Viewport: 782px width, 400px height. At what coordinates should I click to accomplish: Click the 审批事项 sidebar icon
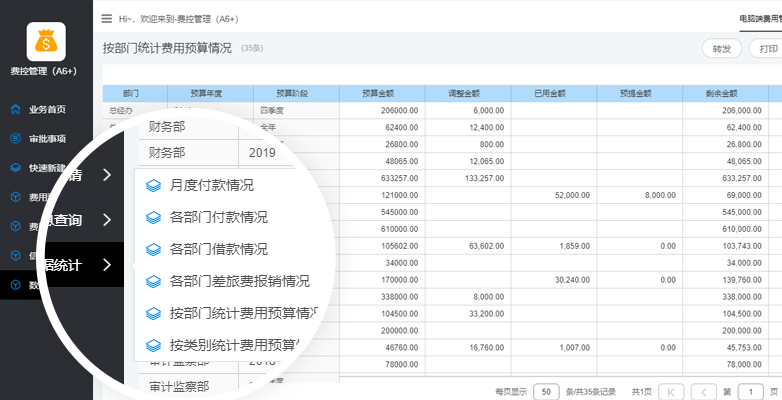[x=15, y=139]
